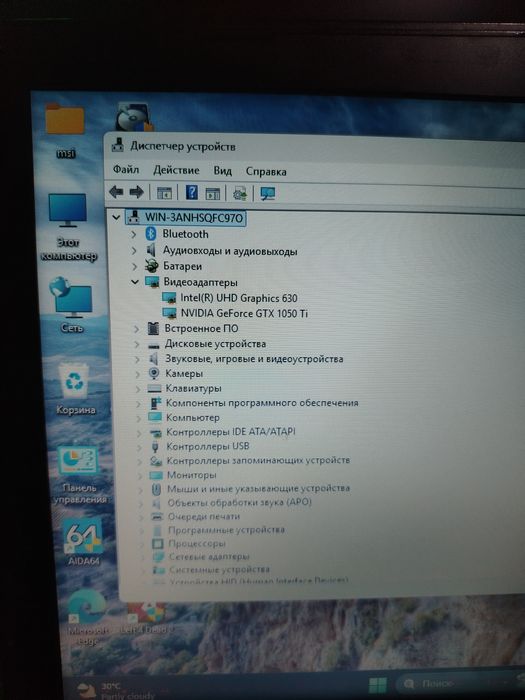The height and width of the screenshot is (700, 525).
Task: Open the Справка menu
Action: (266, 171)
